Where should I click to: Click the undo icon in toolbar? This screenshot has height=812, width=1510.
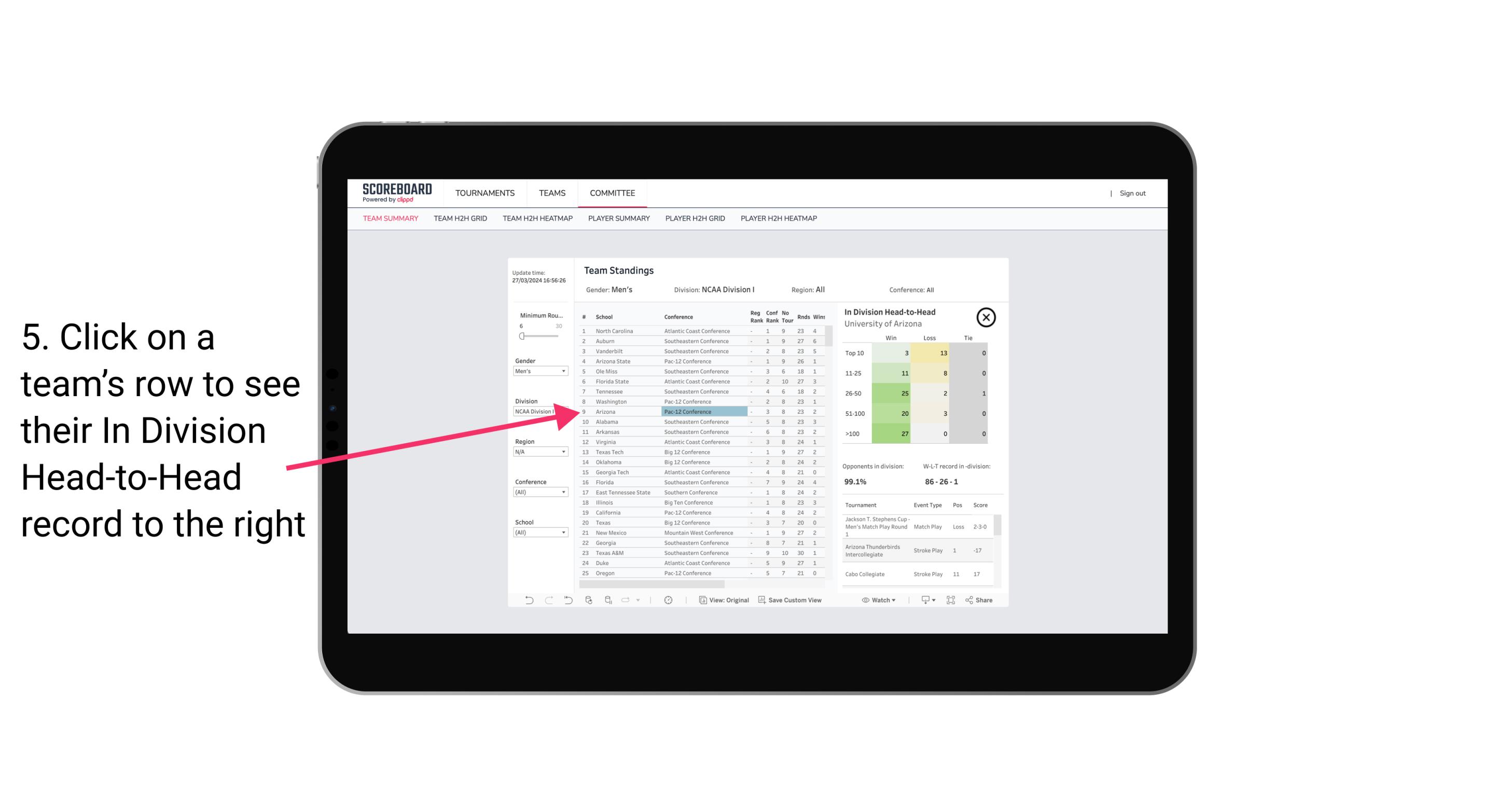[x=525, y=600]
